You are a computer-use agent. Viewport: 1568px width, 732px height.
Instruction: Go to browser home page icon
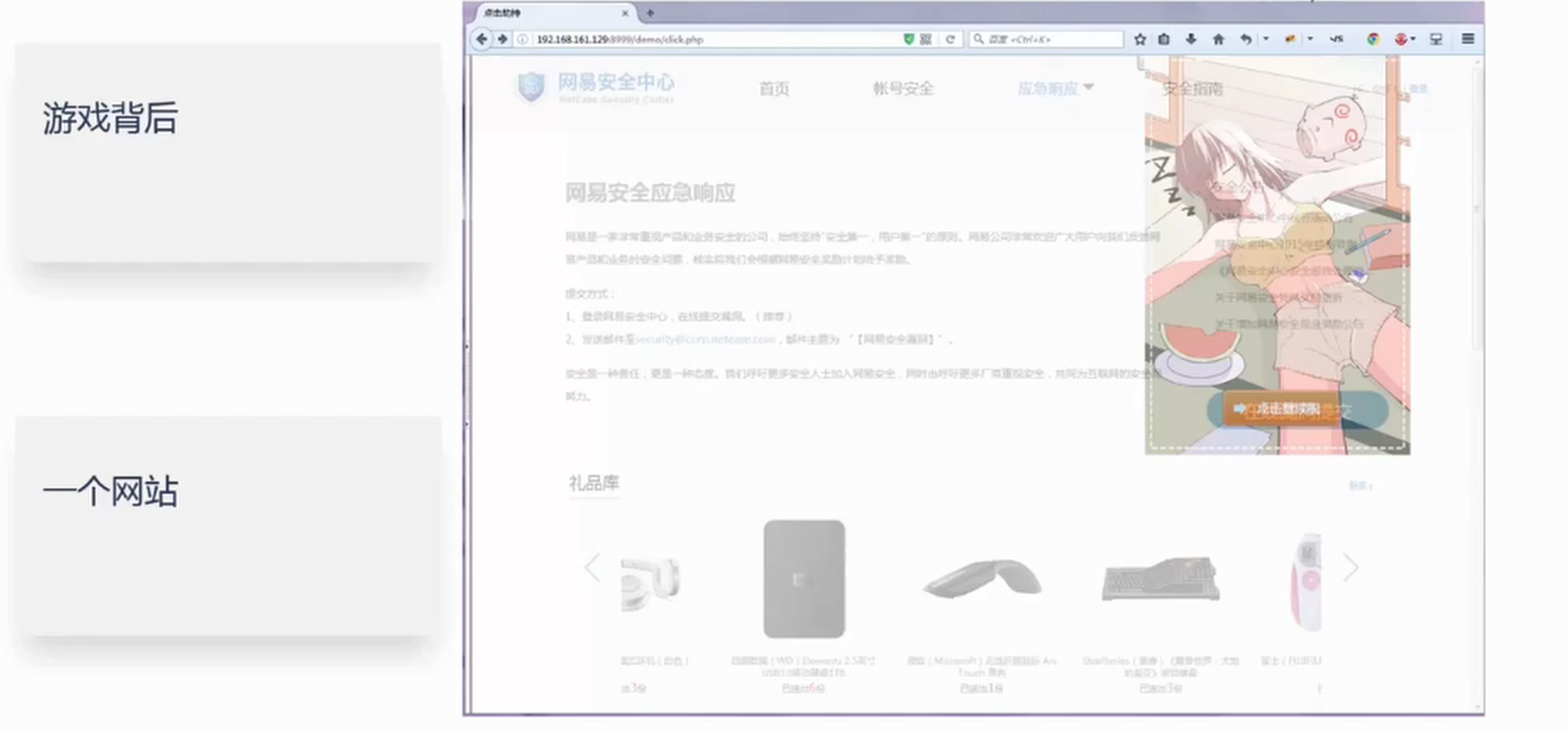click(1218, 39)
